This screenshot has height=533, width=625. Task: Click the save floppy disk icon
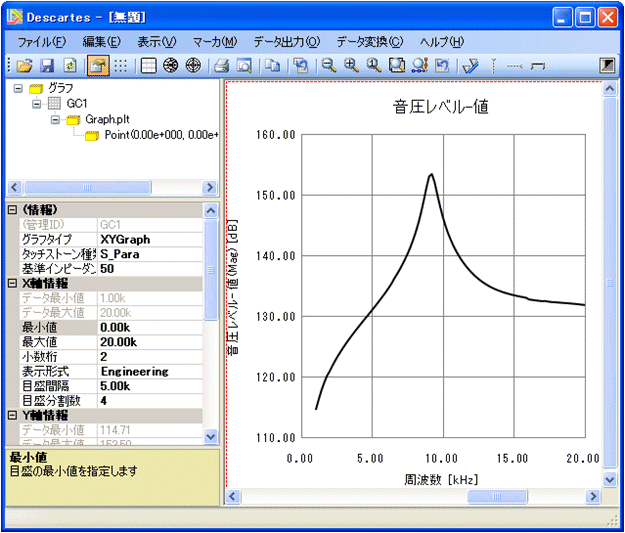pyautogui.click(x=47, y=66)
